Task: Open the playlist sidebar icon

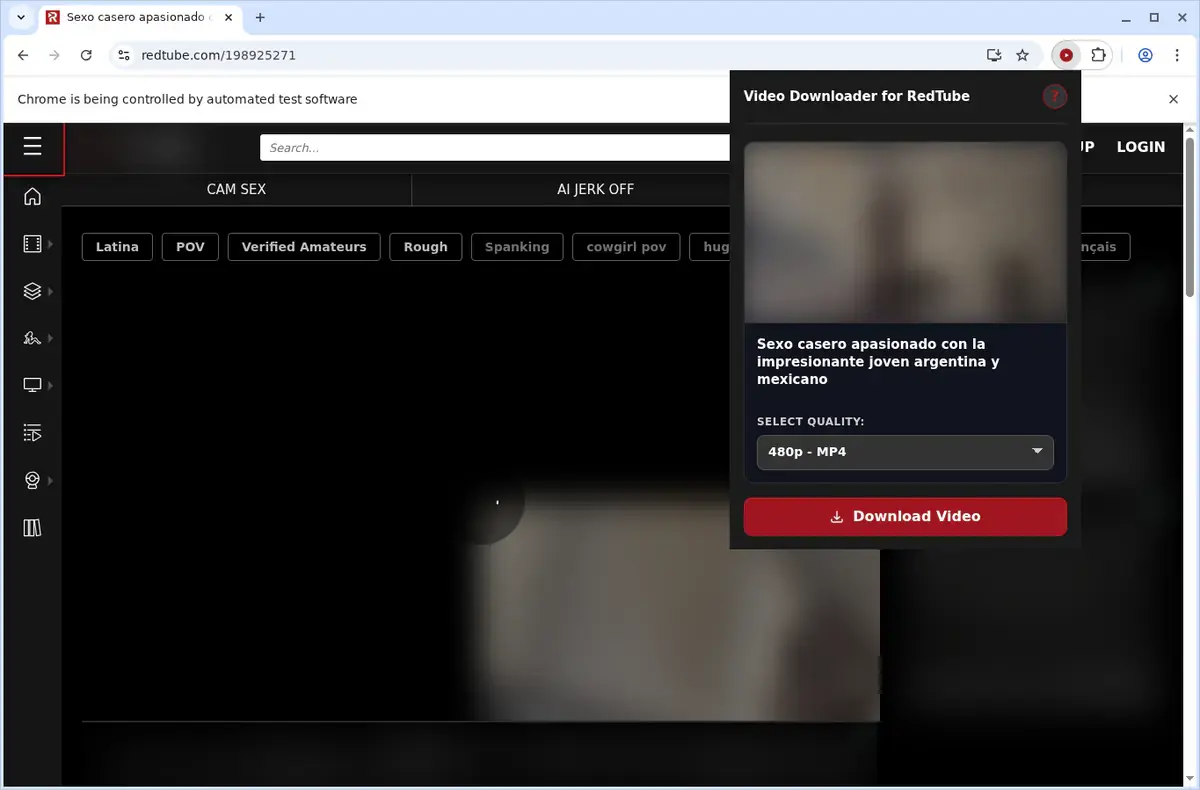Action: click(x=32, y=433)
